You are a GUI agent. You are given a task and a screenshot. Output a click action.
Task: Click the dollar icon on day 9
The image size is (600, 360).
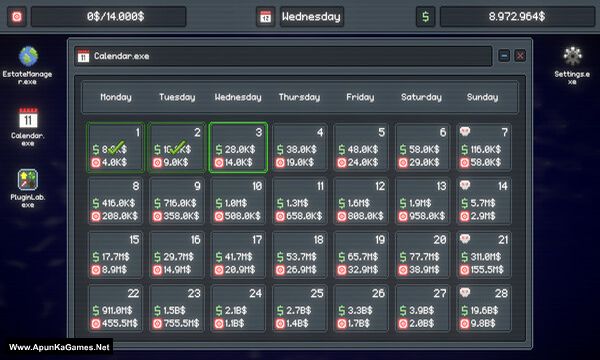coord(157,203)
